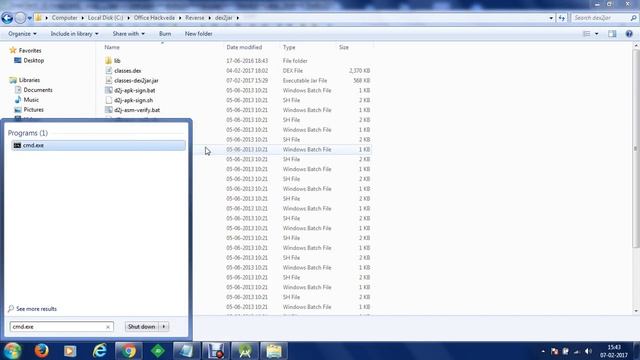Select d2j-asm-verify.bat file
The width and height of the screenshot is (640, 360).
click(137, 110)
